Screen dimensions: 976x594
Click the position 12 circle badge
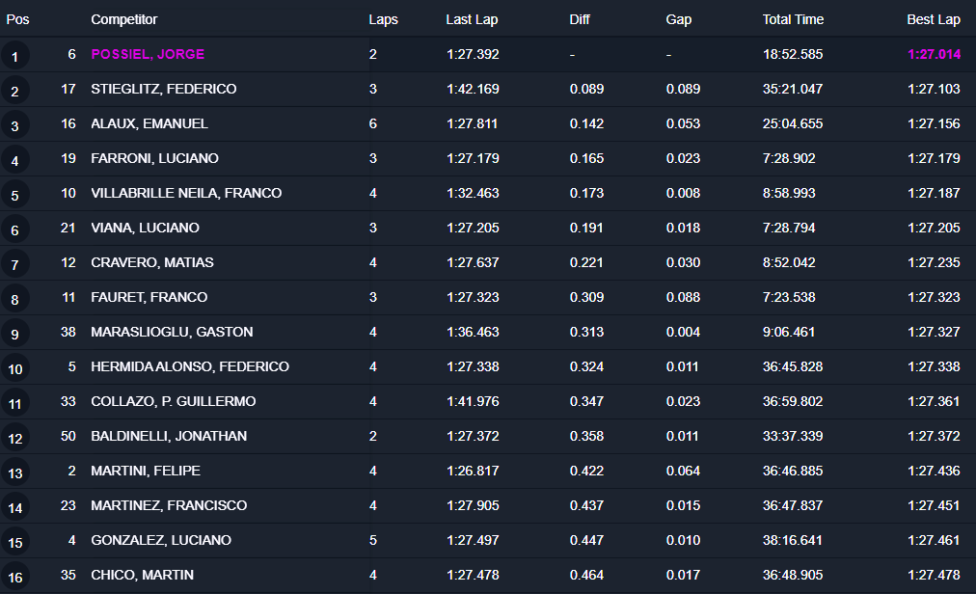click(15, 439)
